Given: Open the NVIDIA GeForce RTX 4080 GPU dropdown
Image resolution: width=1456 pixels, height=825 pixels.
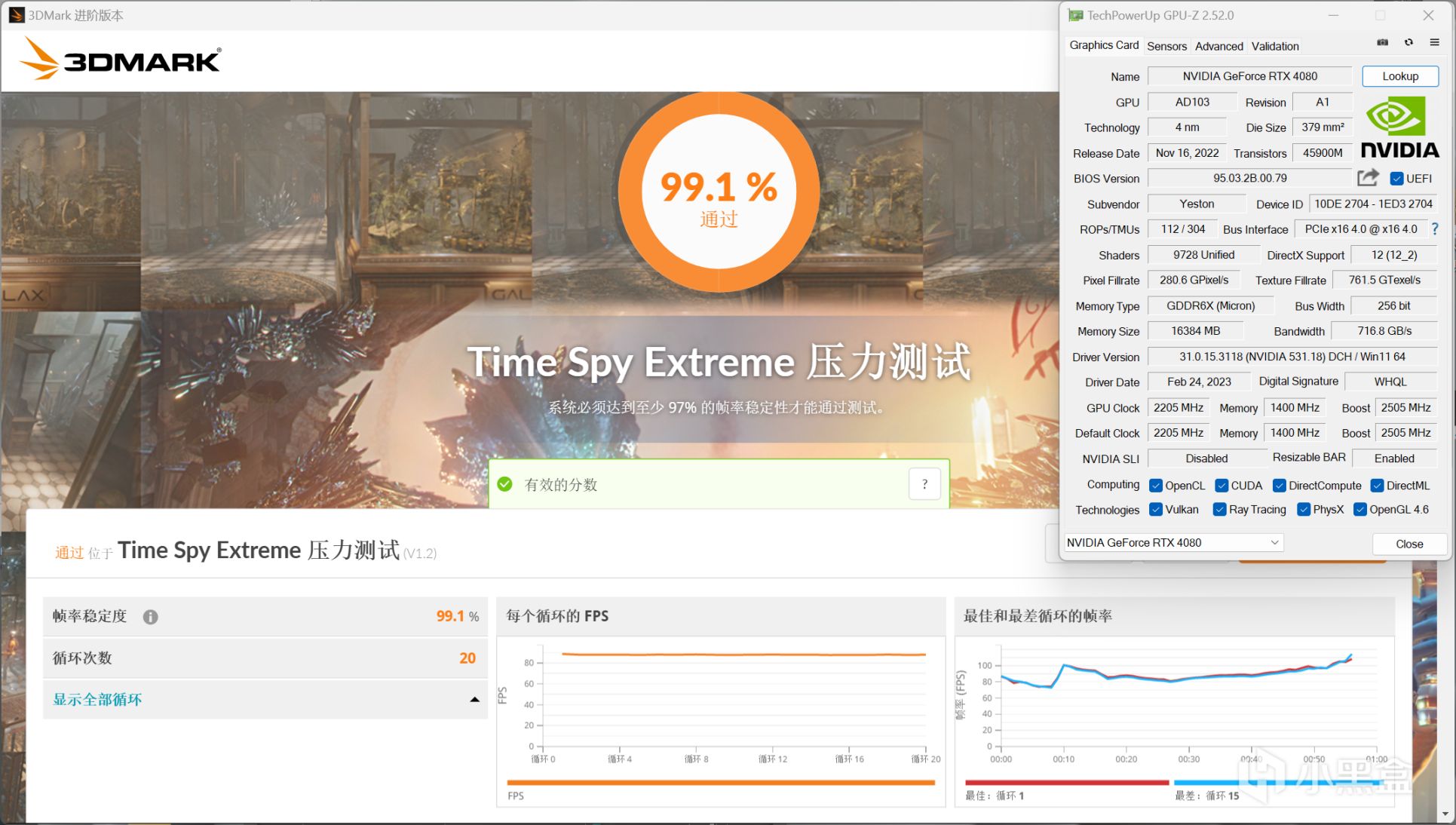Looking at the screenshot, I should click(x=1172, y=543).
